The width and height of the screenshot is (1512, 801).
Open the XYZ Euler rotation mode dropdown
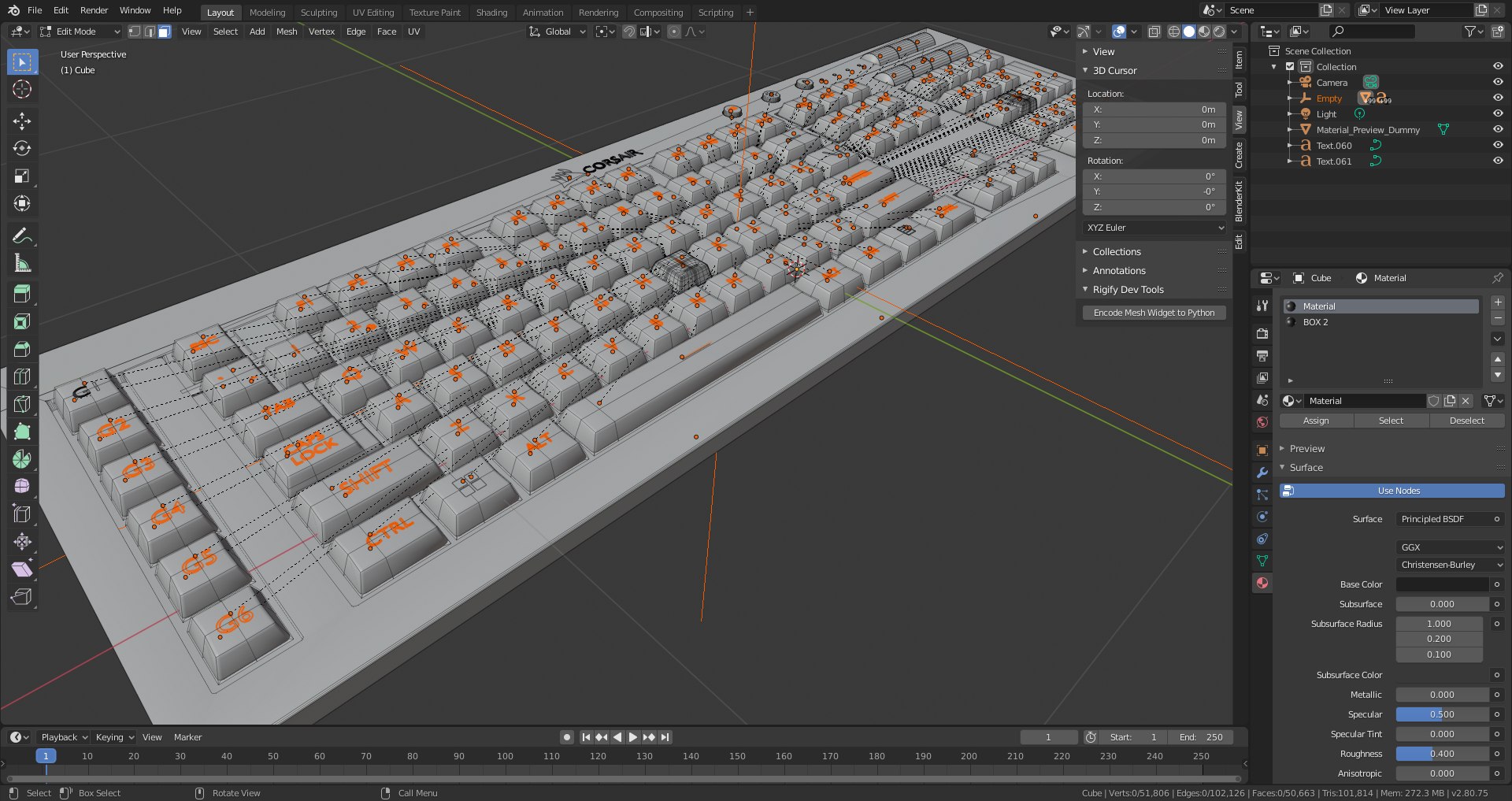click(1154, 228)
